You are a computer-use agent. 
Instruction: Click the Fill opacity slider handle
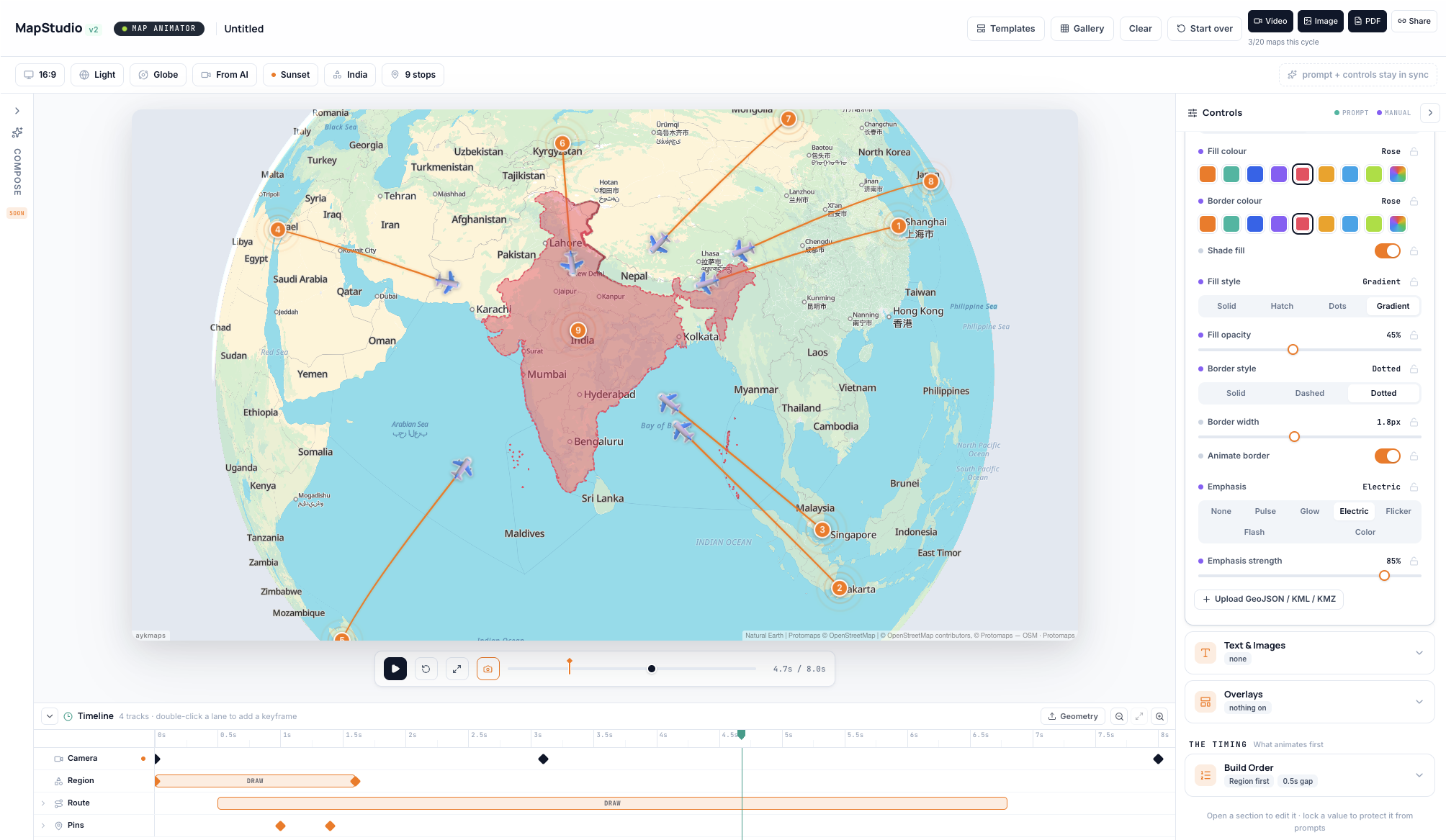[1293, 350]
